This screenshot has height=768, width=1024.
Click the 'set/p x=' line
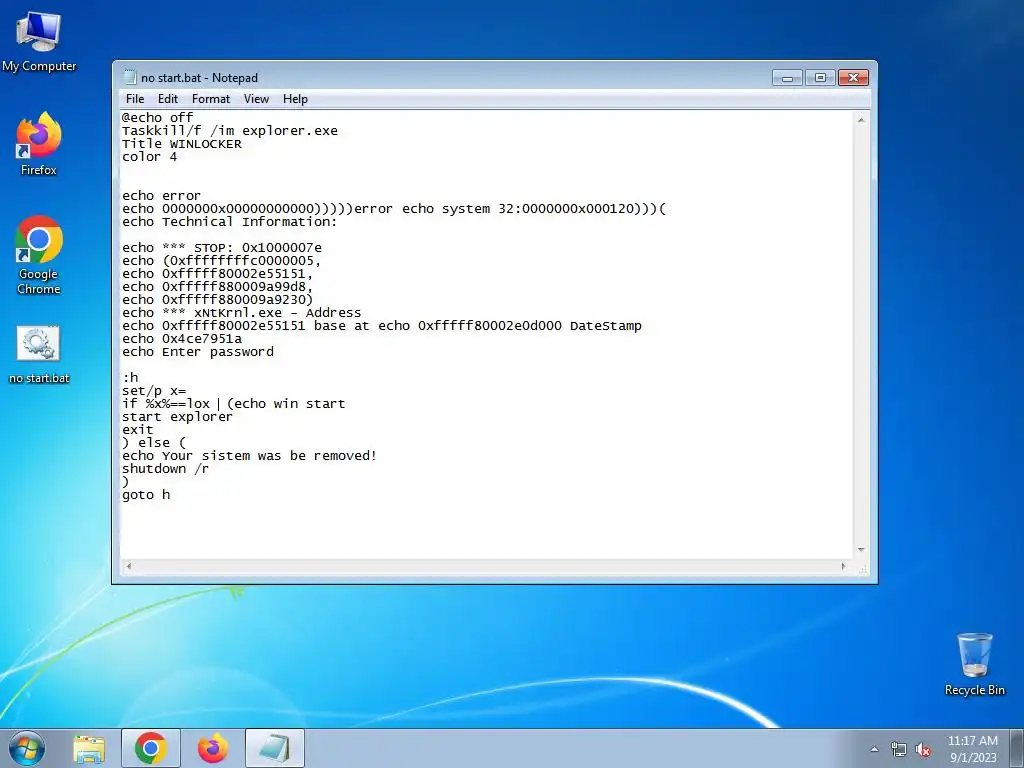pos(154,391)
